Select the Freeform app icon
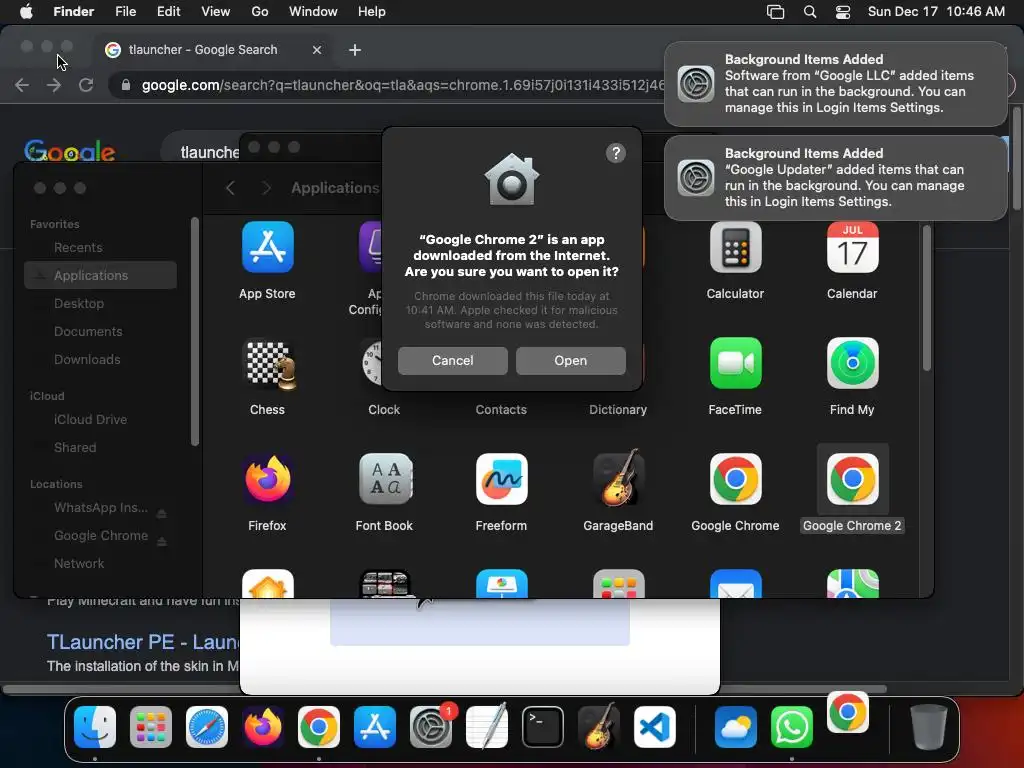 point(501,479)
